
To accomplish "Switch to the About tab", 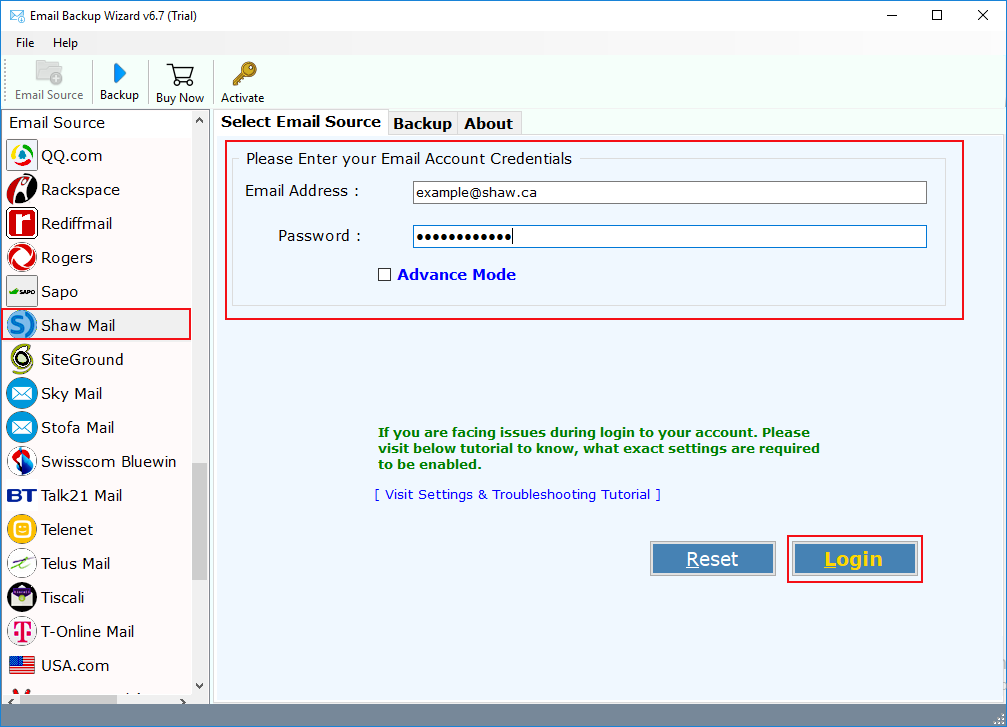I will (x=489, y=123).
